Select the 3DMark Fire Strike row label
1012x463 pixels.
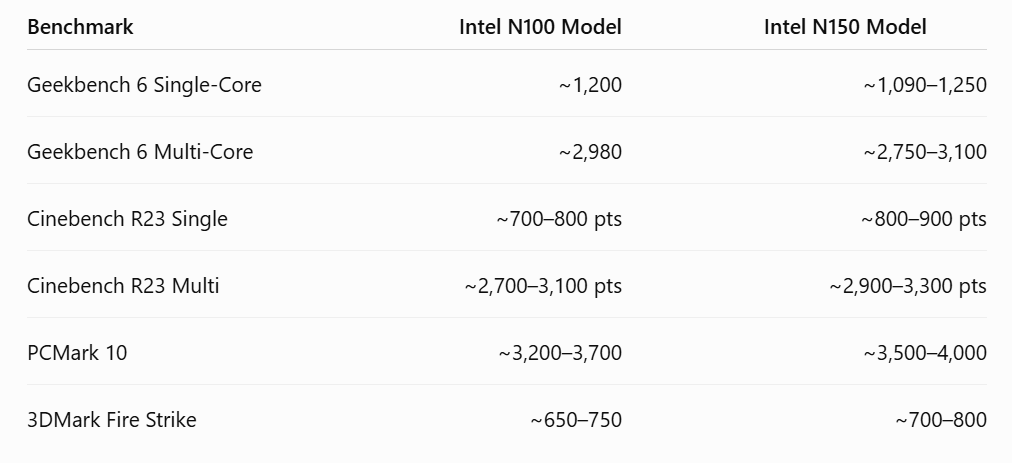pyautogui.click(x=112, y=420)
